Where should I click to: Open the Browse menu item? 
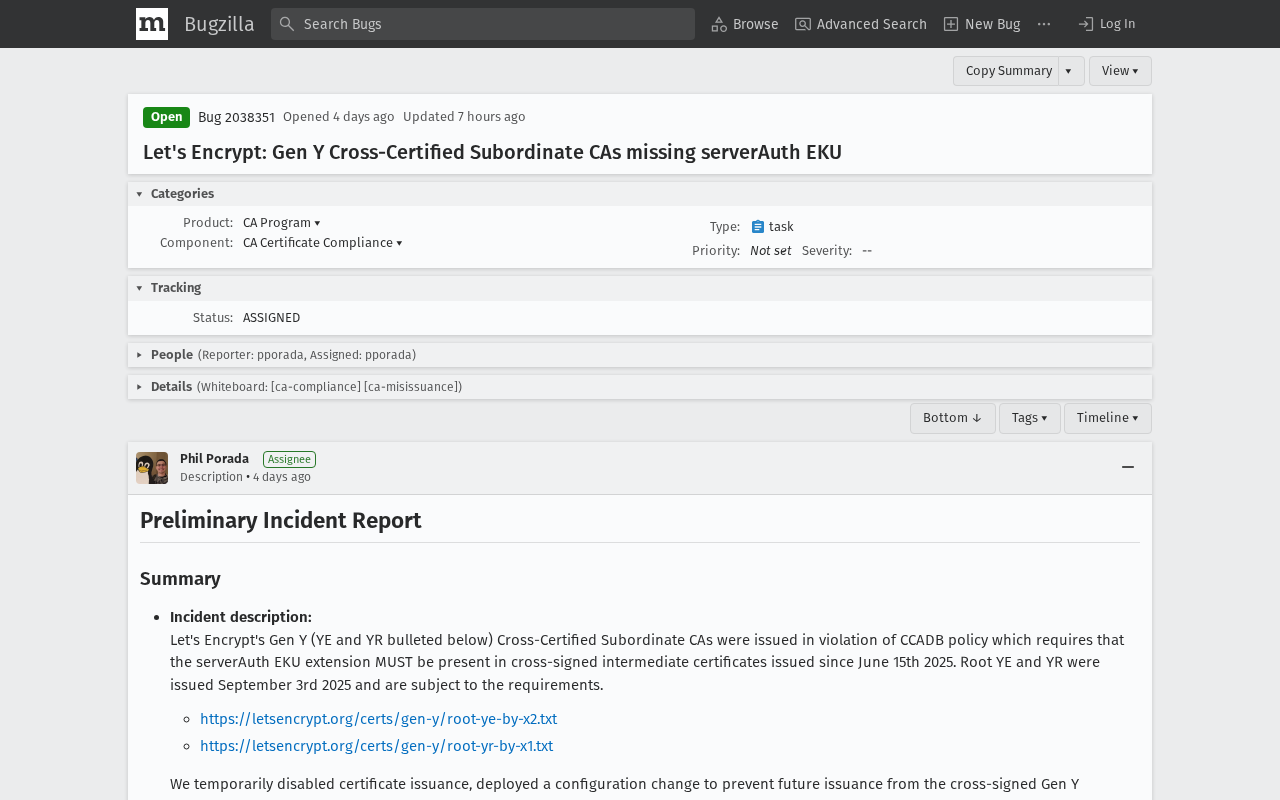click(x=745, y=24)
